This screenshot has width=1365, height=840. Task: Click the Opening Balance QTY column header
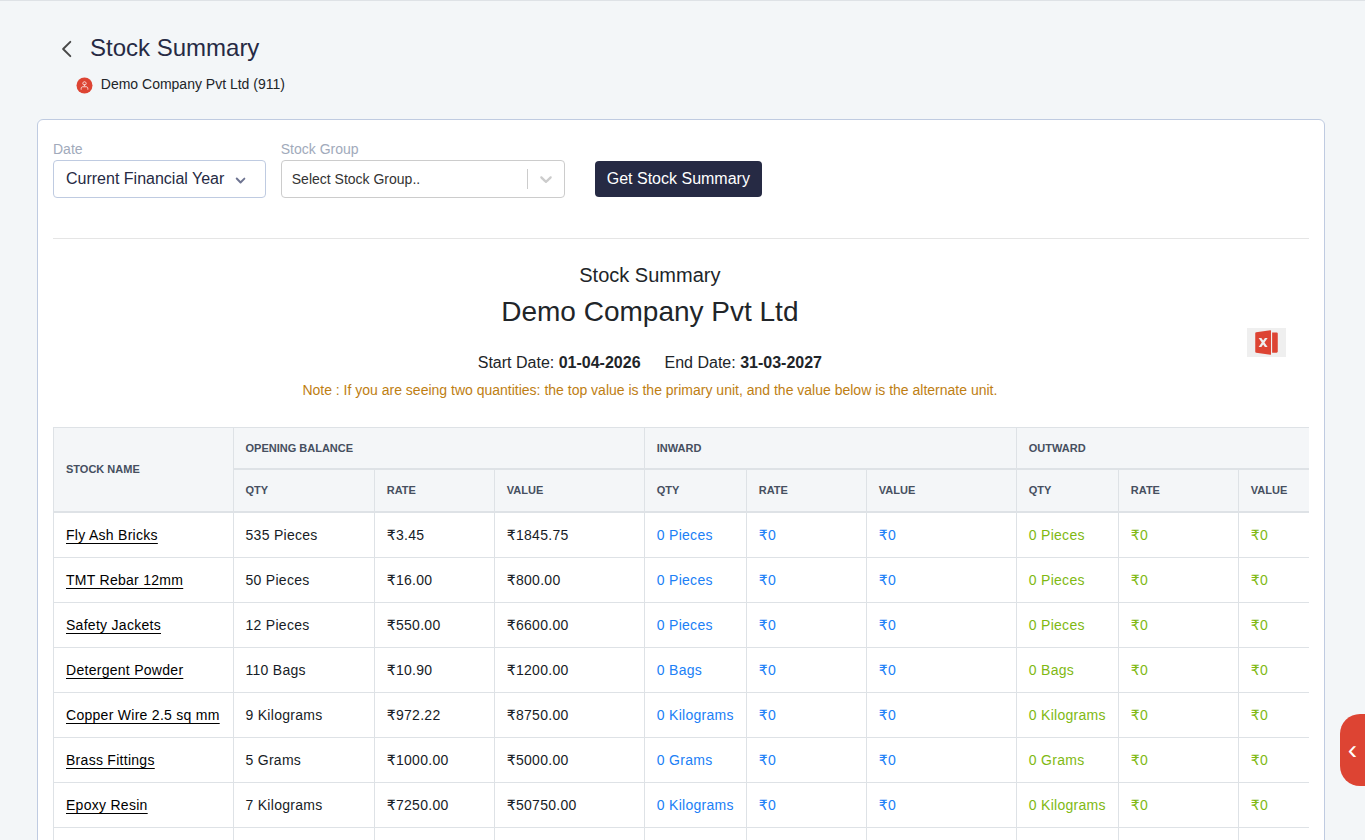click(304, 490)
